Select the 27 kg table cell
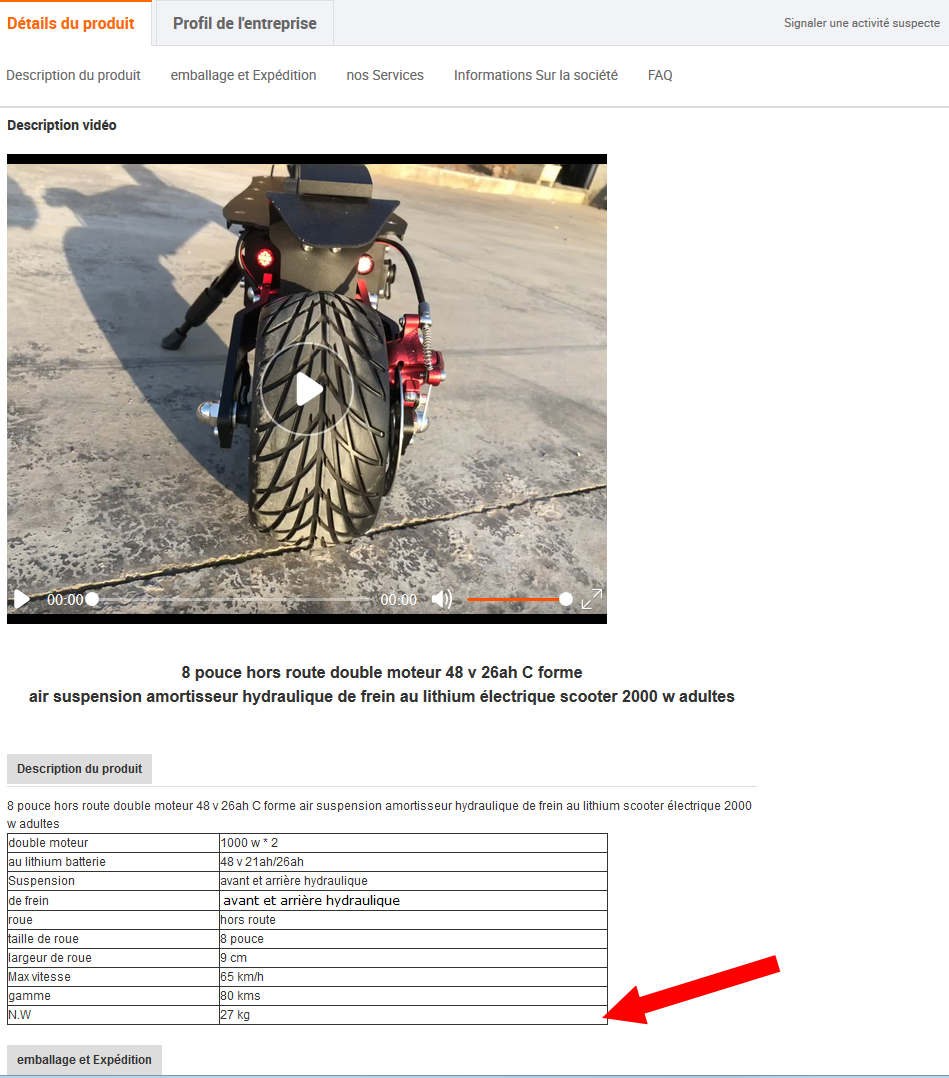This screenshot has height=1078, width=949. (x=413, y=1015)
